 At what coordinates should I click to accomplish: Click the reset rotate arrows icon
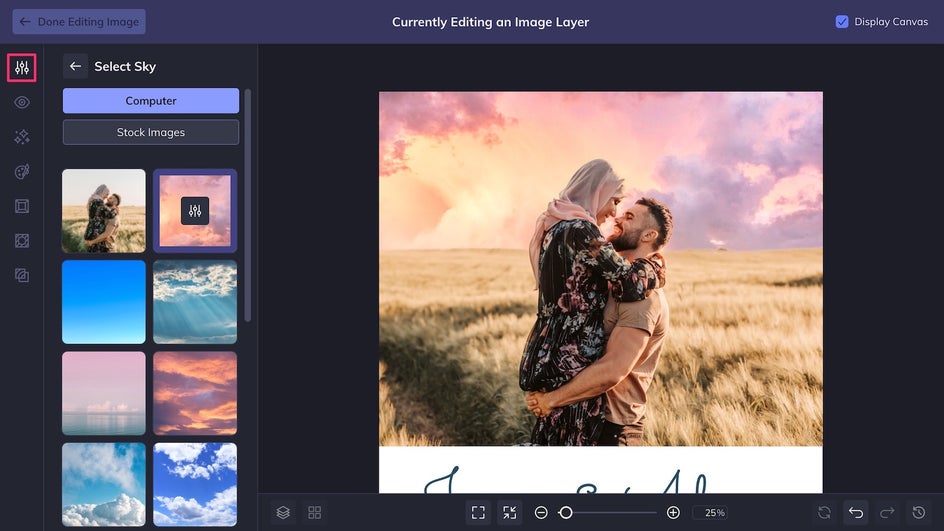pos(824,512)
